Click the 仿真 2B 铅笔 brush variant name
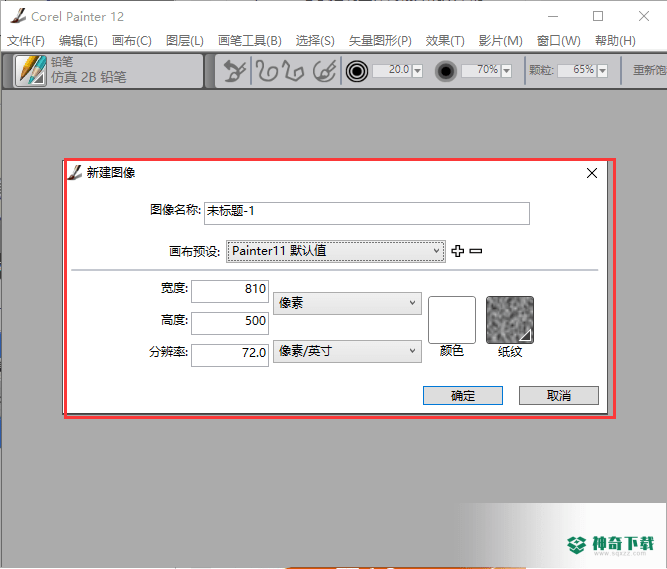The image size is (667, 569). 88,77
